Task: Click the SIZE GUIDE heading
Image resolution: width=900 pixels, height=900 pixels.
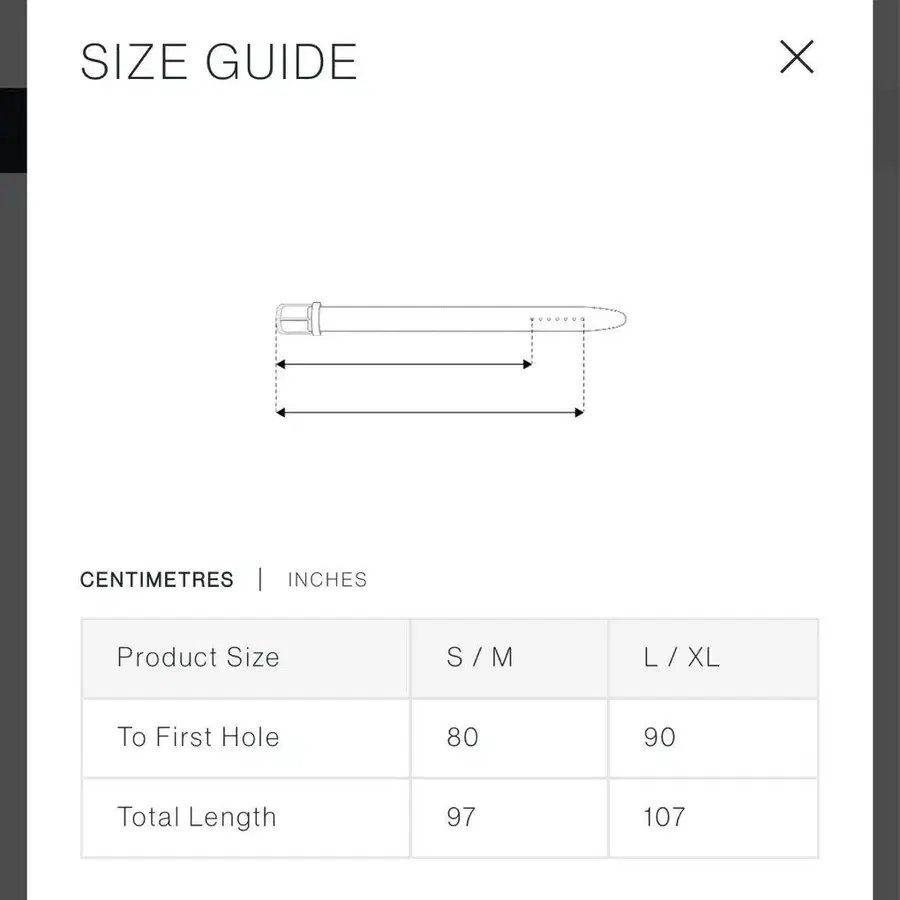Action: pos(219,62)
